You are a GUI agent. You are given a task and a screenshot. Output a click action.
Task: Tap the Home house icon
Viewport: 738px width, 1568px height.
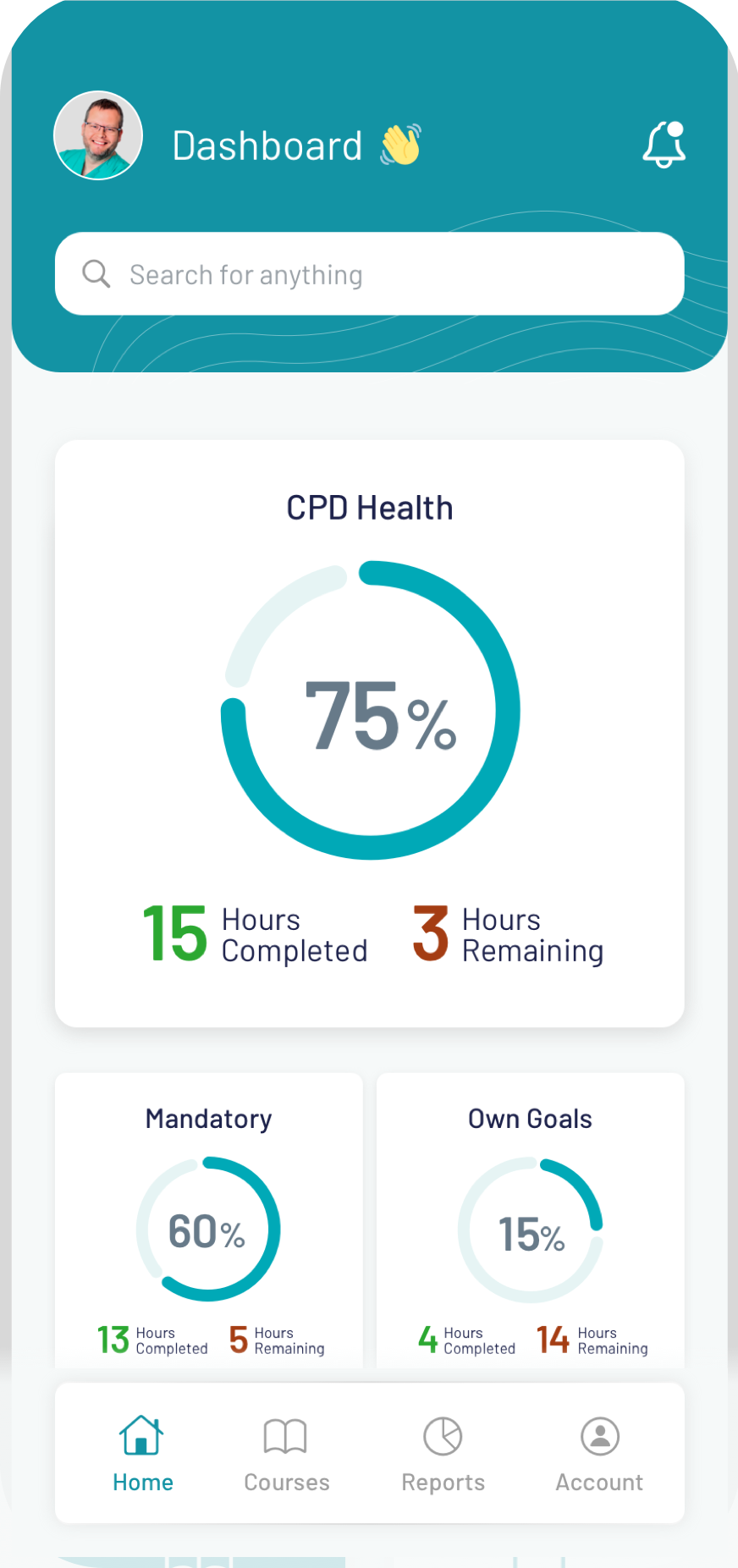coord(141,1435)
